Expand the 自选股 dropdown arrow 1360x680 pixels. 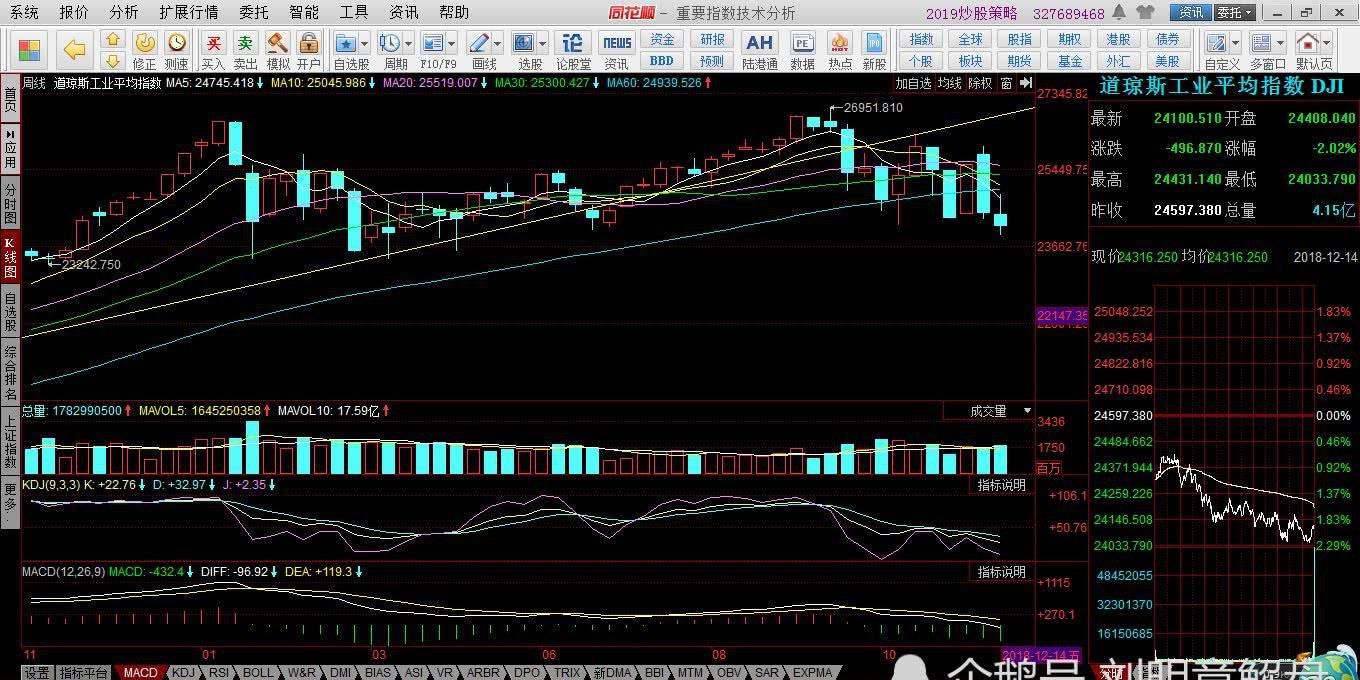point(365,44)
